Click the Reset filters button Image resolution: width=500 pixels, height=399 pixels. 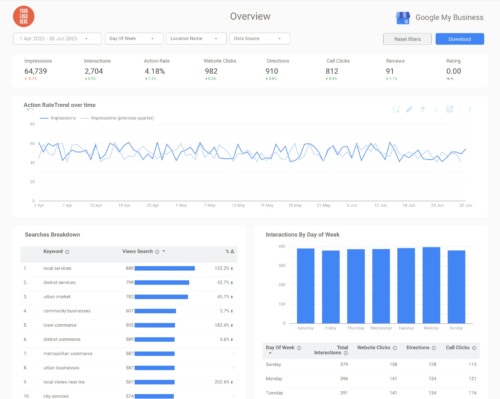(x=407, y=39)
